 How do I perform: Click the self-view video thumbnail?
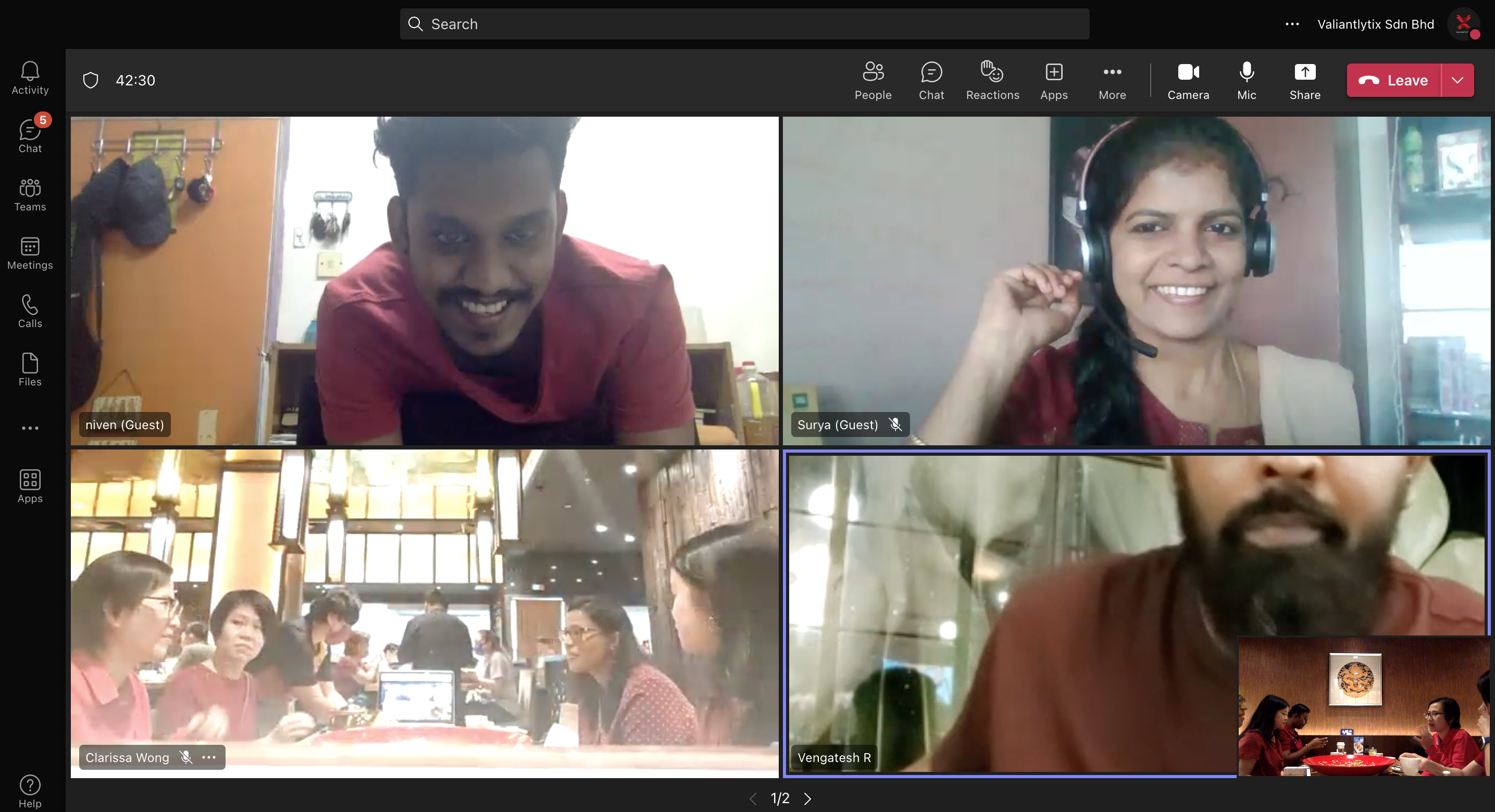coord(1363,706)
